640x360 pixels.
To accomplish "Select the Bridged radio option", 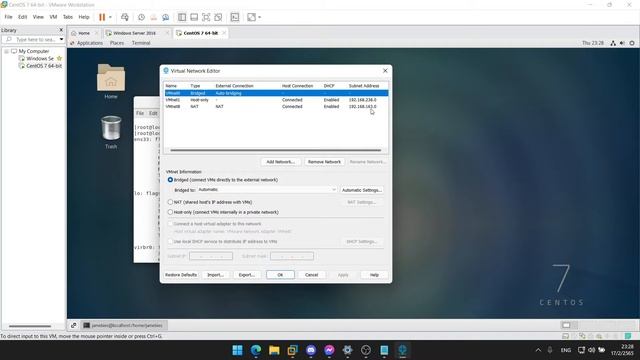I will [x=170, y=180].
